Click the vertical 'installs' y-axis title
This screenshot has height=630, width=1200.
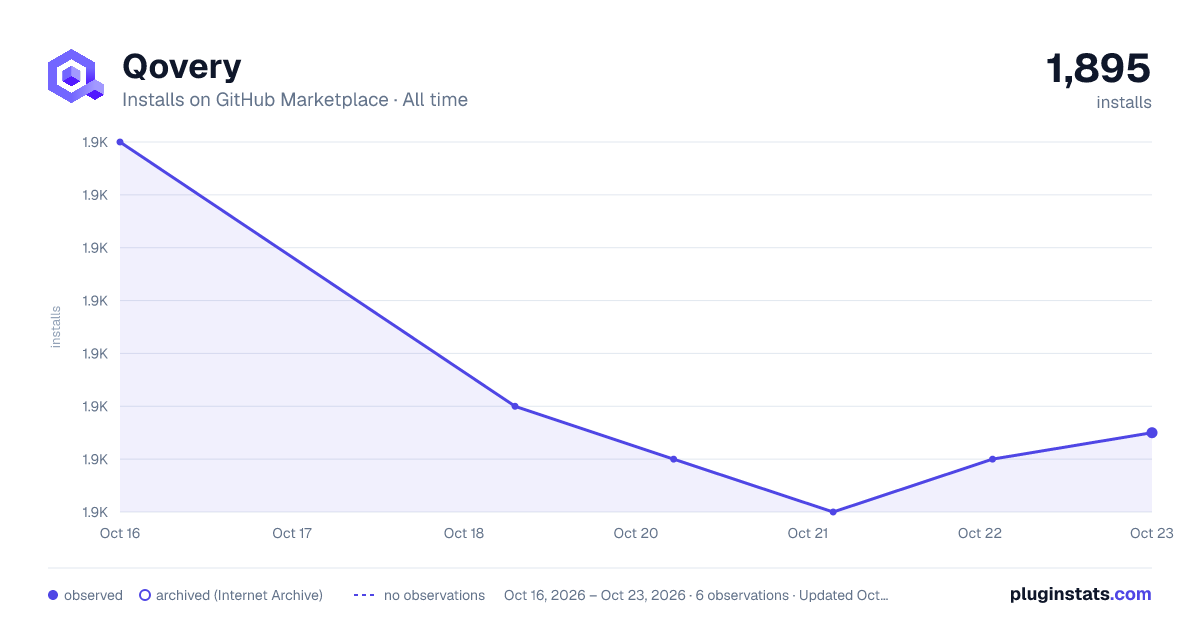click(x=56, y=327)
